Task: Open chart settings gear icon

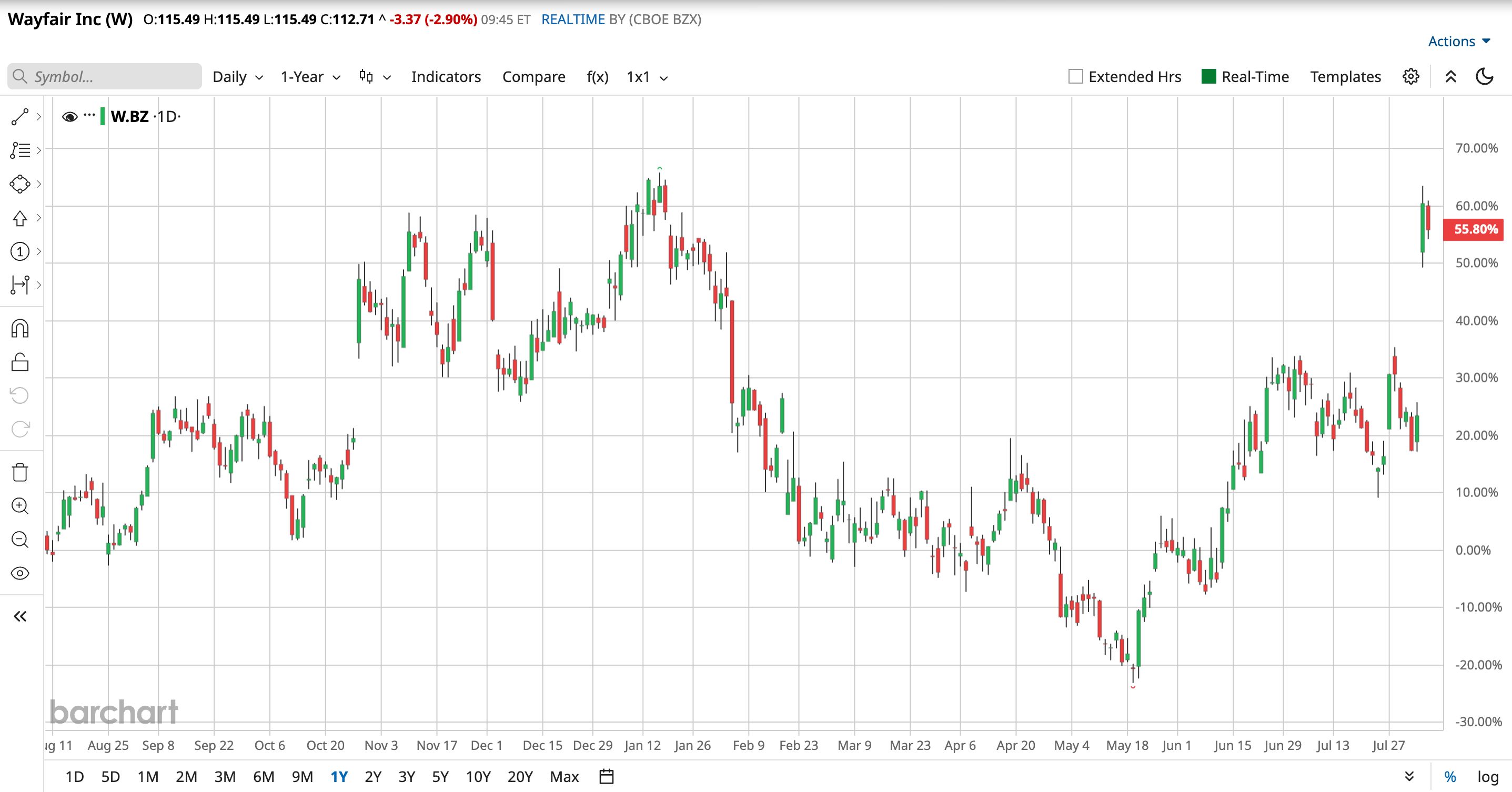Action: [x=1411, y=76]
